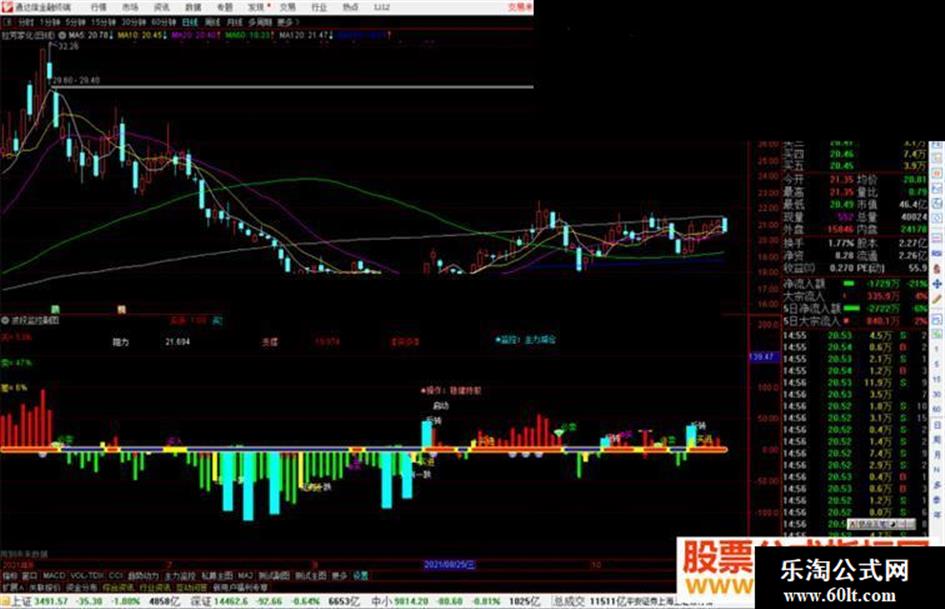945x609 pixels.
Task: Open the 互动问答 tab
Action: pyautogui.click(x=192, y=587)
